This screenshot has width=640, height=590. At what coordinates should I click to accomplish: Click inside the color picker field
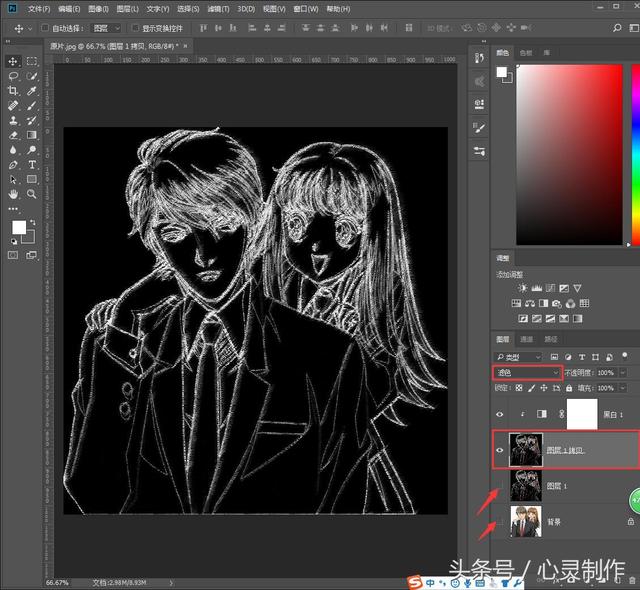click(569, 155)
